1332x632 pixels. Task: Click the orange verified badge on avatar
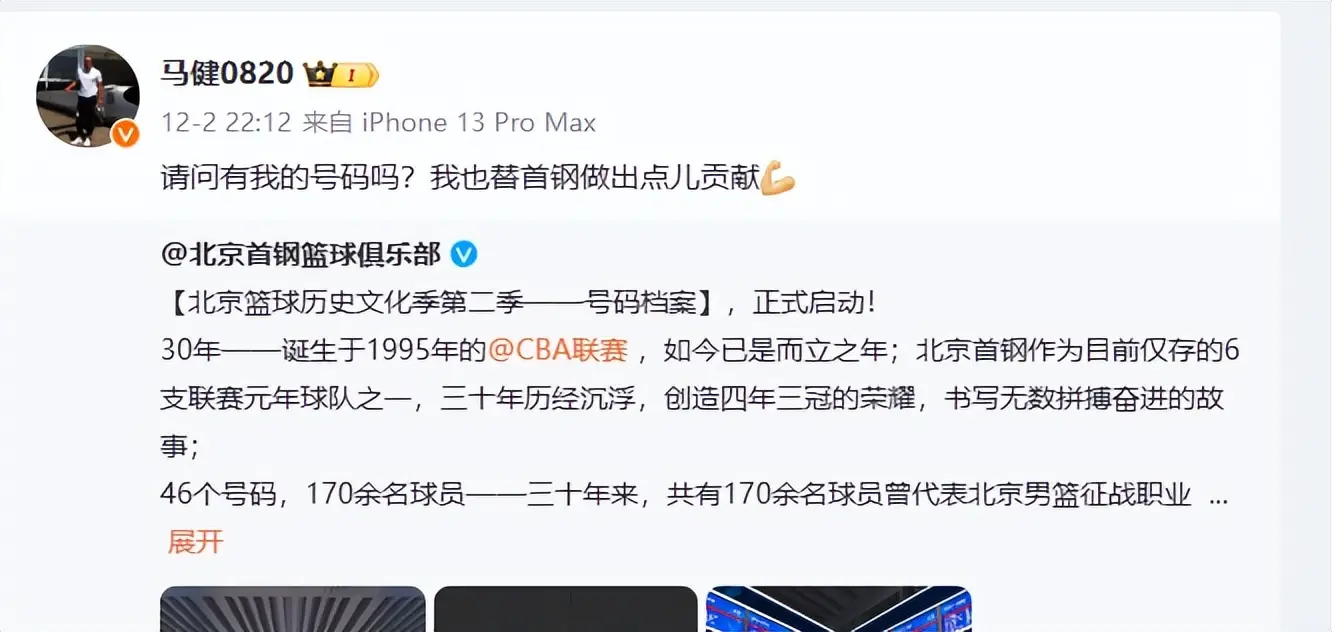125,134
